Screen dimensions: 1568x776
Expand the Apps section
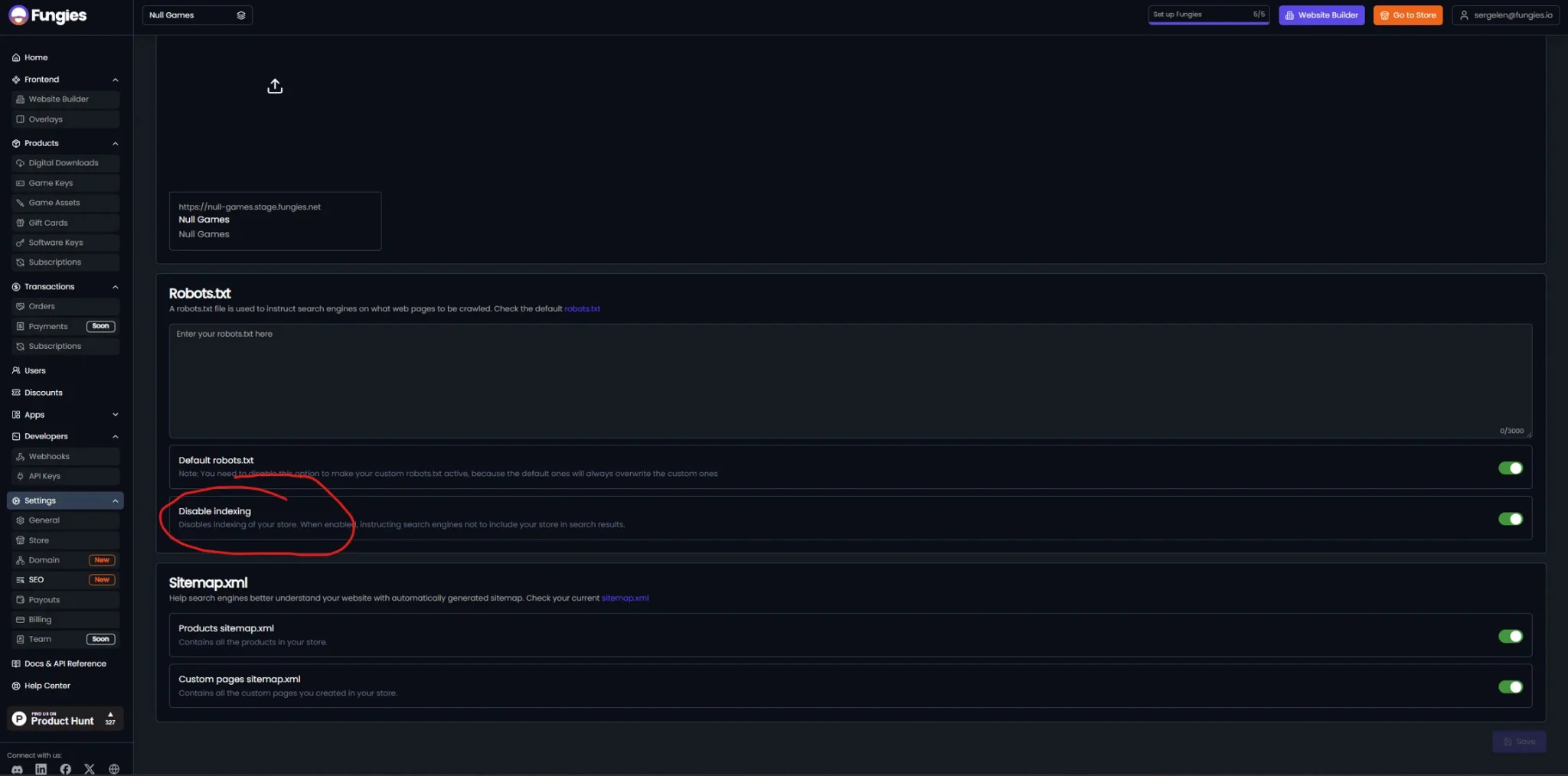point(116,415)
